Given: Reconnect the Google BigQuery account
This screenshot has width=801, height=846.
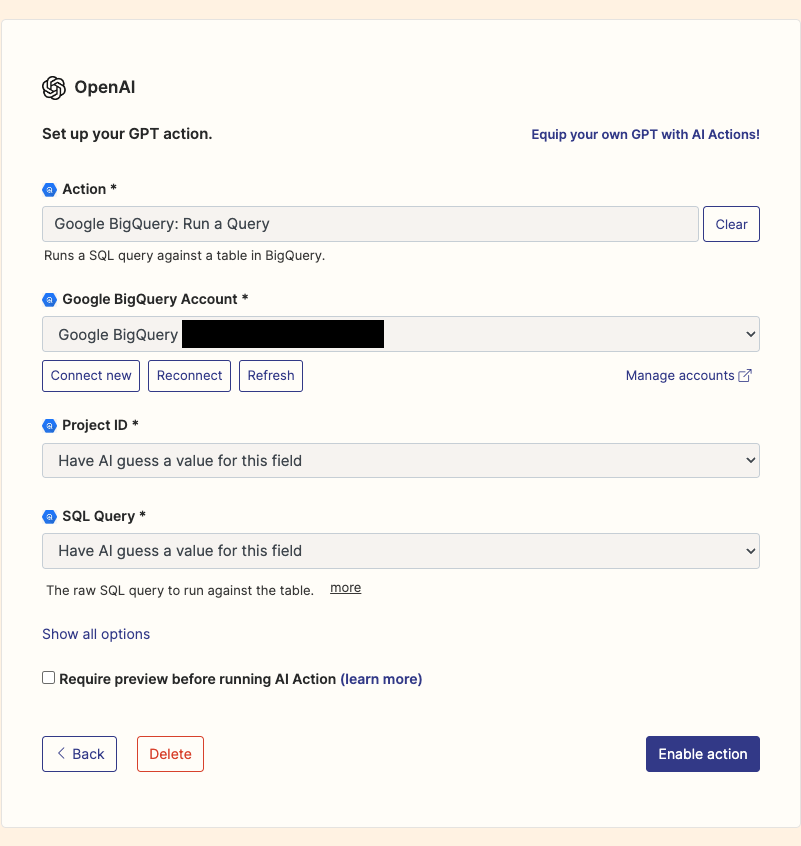Looking at the screenshot, I should 189,376.
